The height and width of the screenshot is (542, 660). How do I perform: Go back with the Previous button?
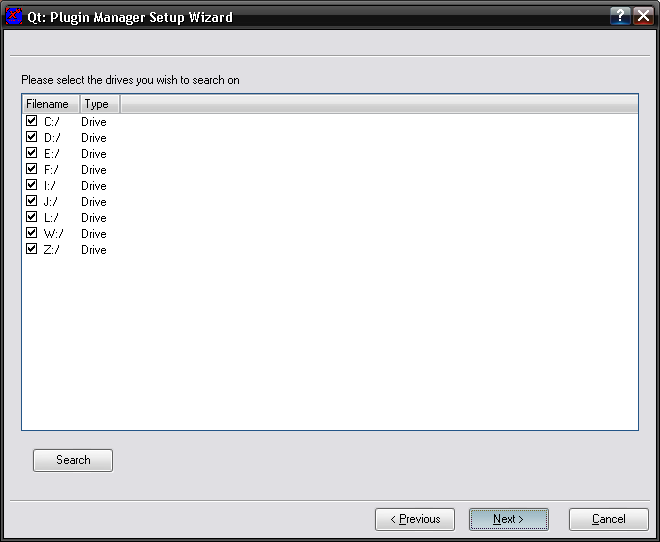pyautogui.click(x=414, y=519)
